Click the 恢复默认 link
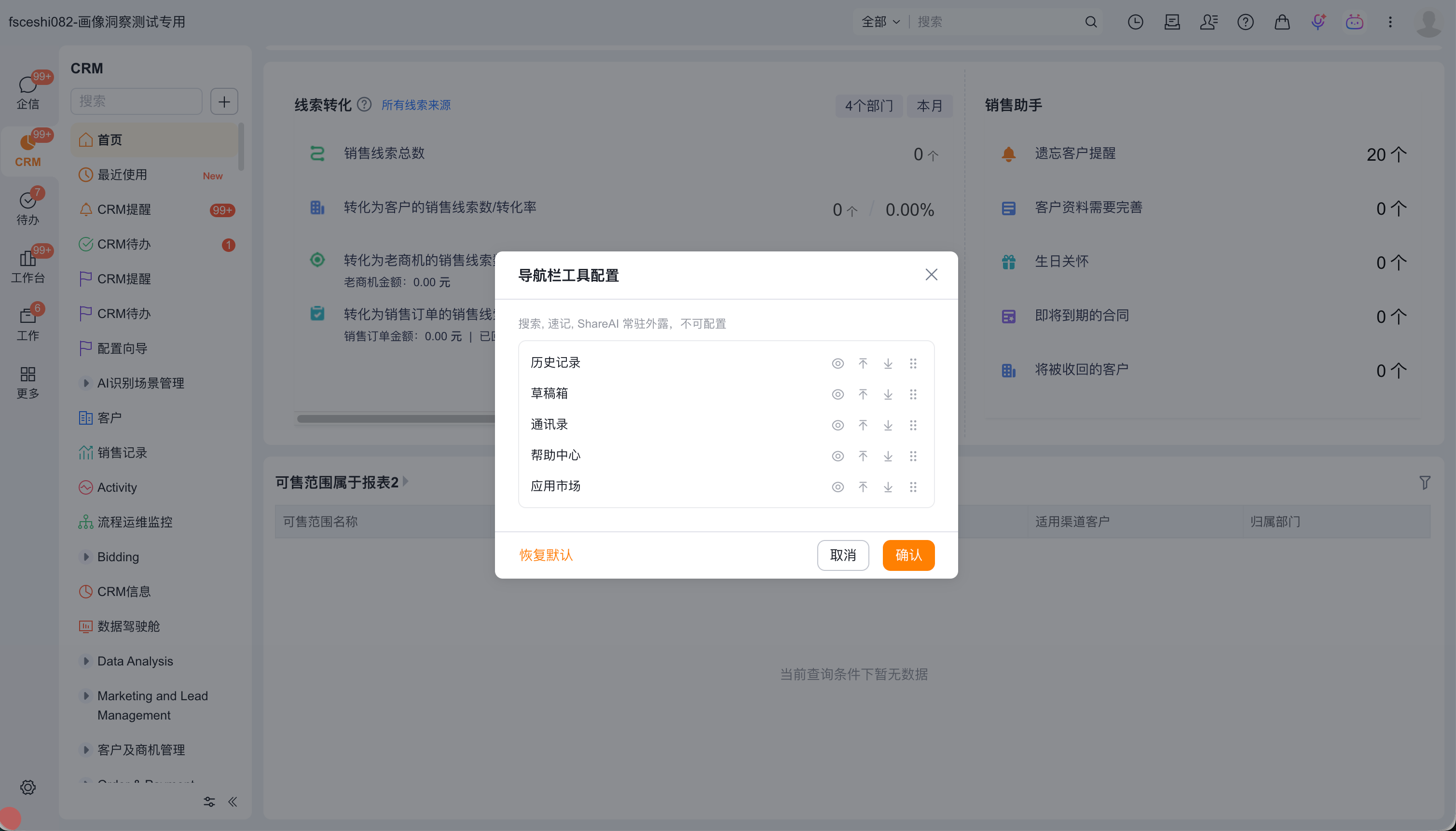This screenshot has width=1456, height=831. (x=546, y=555)
